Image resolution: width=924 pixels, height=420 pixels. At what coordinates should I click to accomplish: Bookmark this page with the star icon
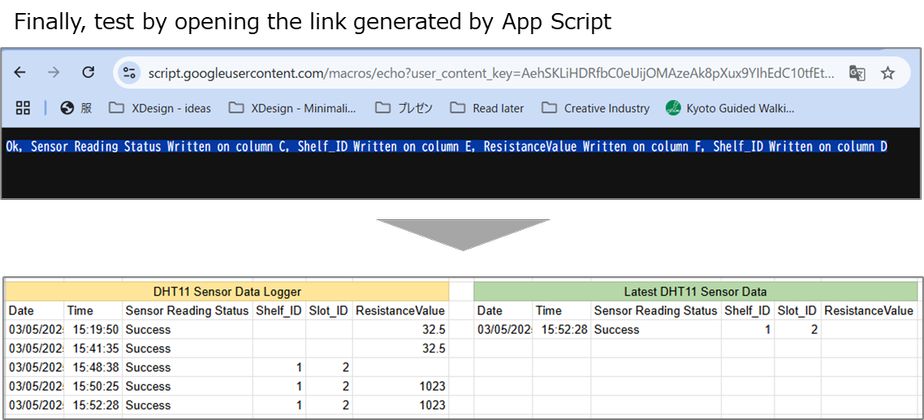pyautogui.click(x=887, y=73)
